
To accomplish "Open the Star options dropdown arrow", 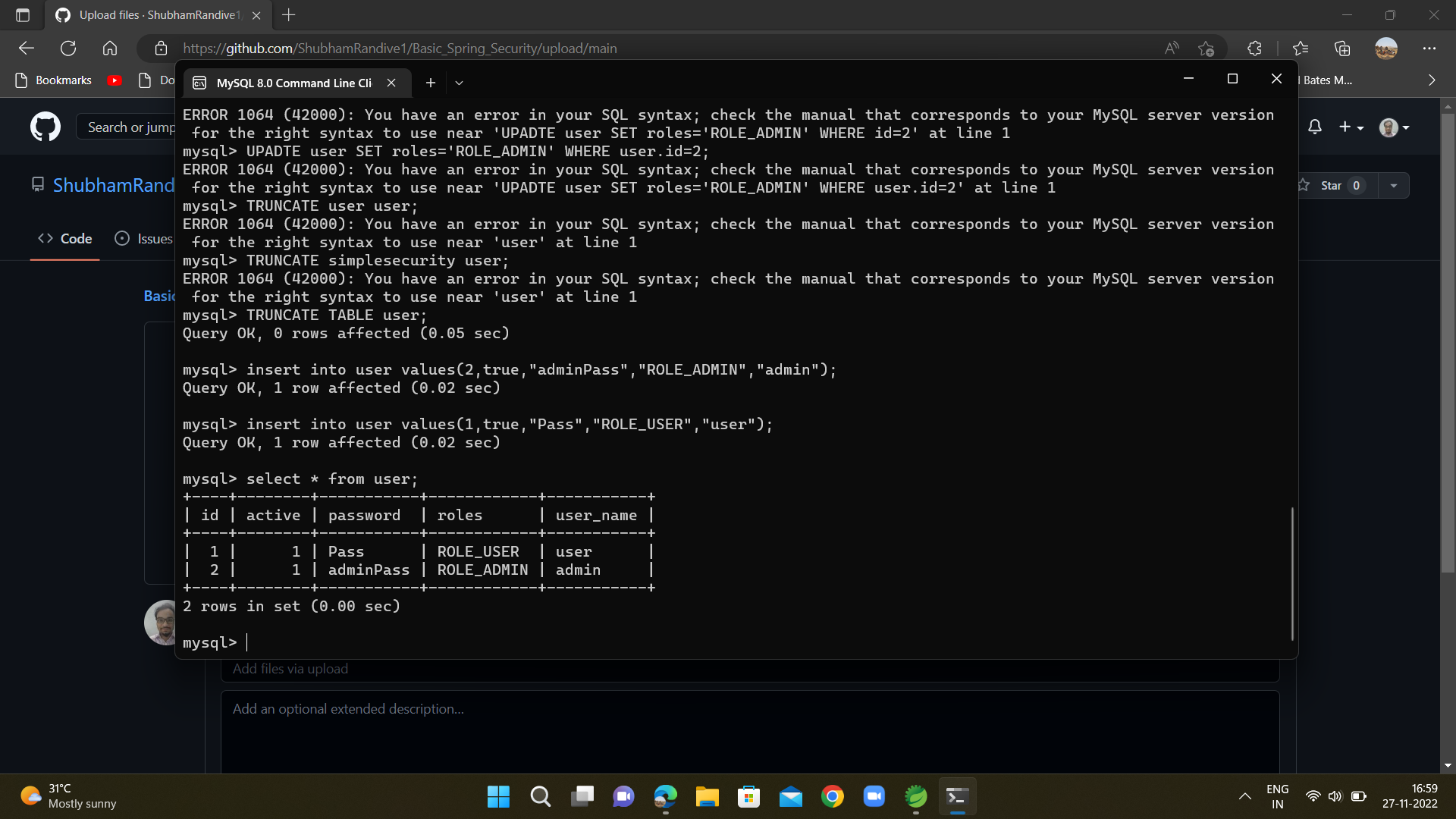I will pos(1395,185).
